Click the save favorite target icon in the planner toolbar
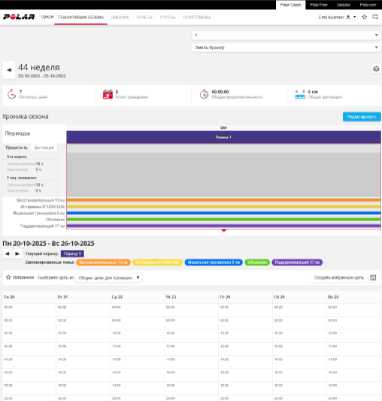 (373, 277)
